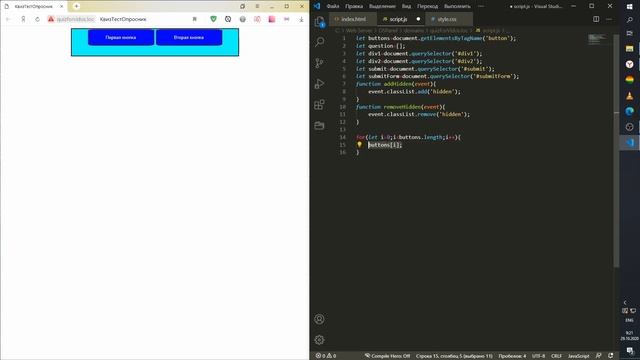Change encoding via UTF-8 in status bar

click(x=538, y=356)
